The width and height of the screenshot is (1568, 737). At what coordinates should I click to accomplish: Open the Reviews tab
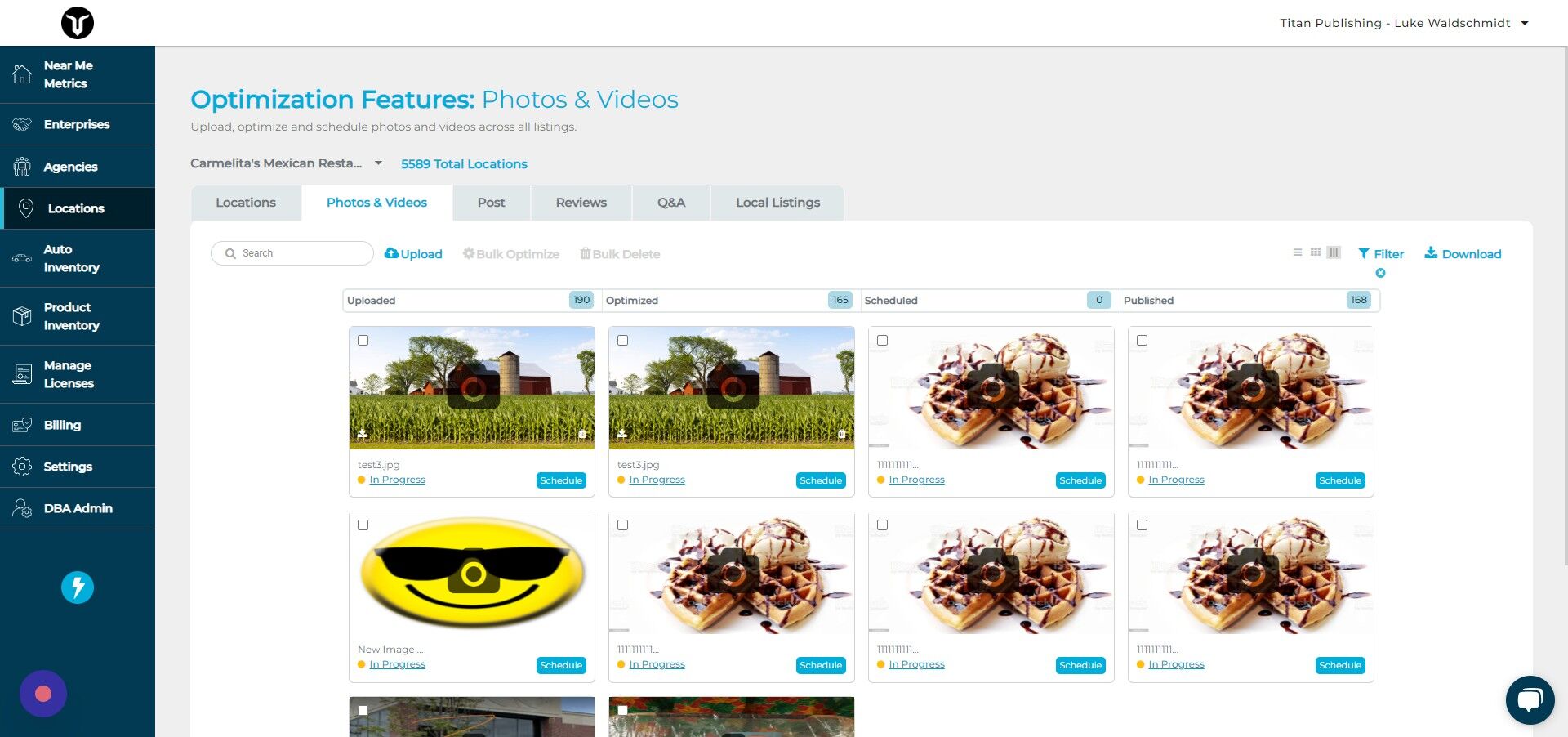point(581,203)
